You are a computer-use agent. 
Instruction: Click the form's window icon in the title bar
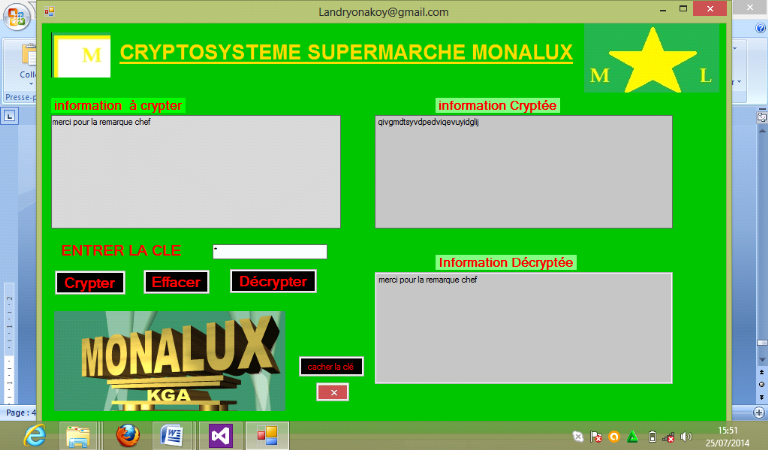point(49,12)
